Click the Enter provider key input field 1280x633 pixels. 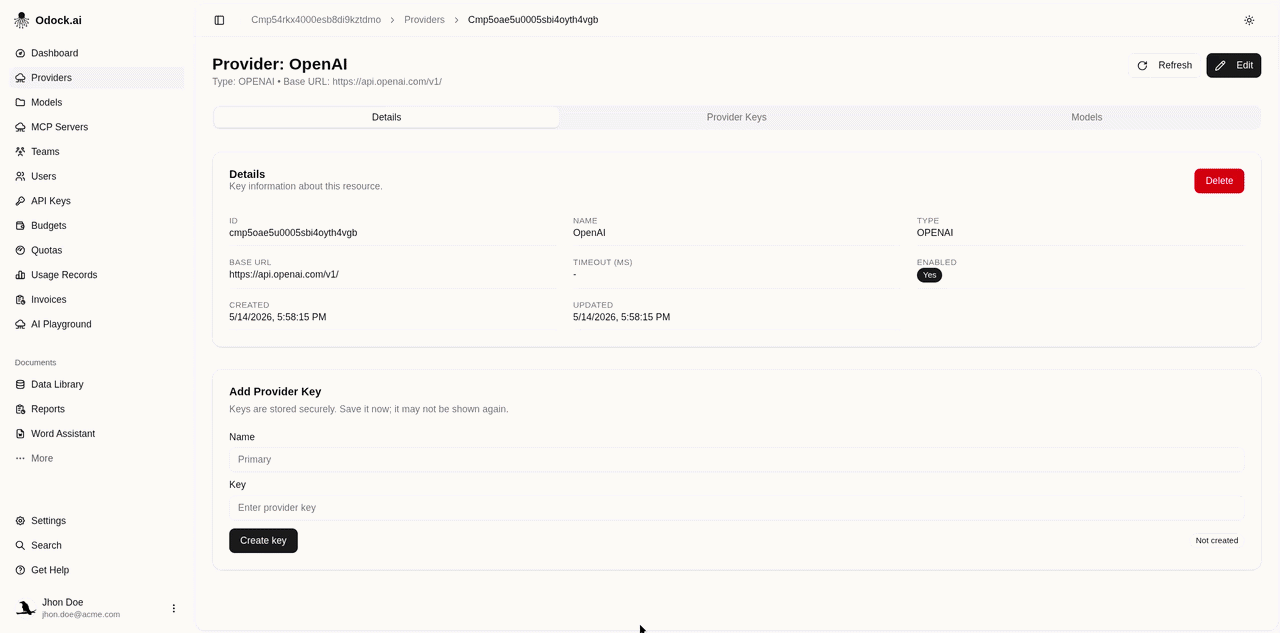736,507
